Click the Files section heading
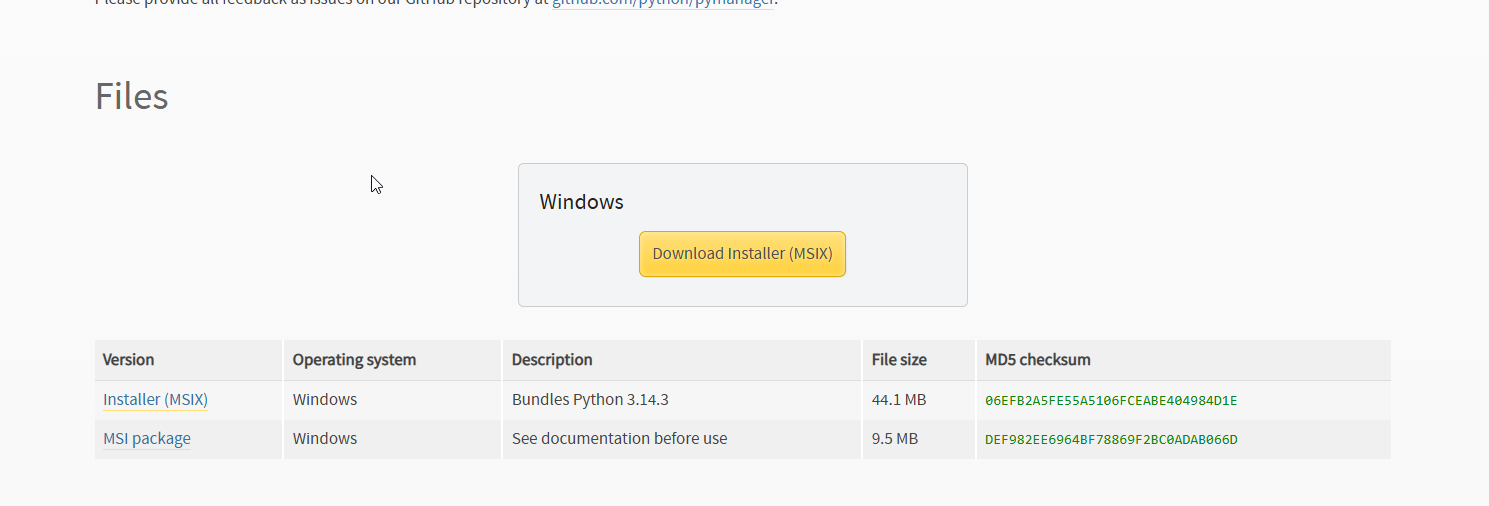This screenshot has width=1489, height=506. [x=131, y=97]
